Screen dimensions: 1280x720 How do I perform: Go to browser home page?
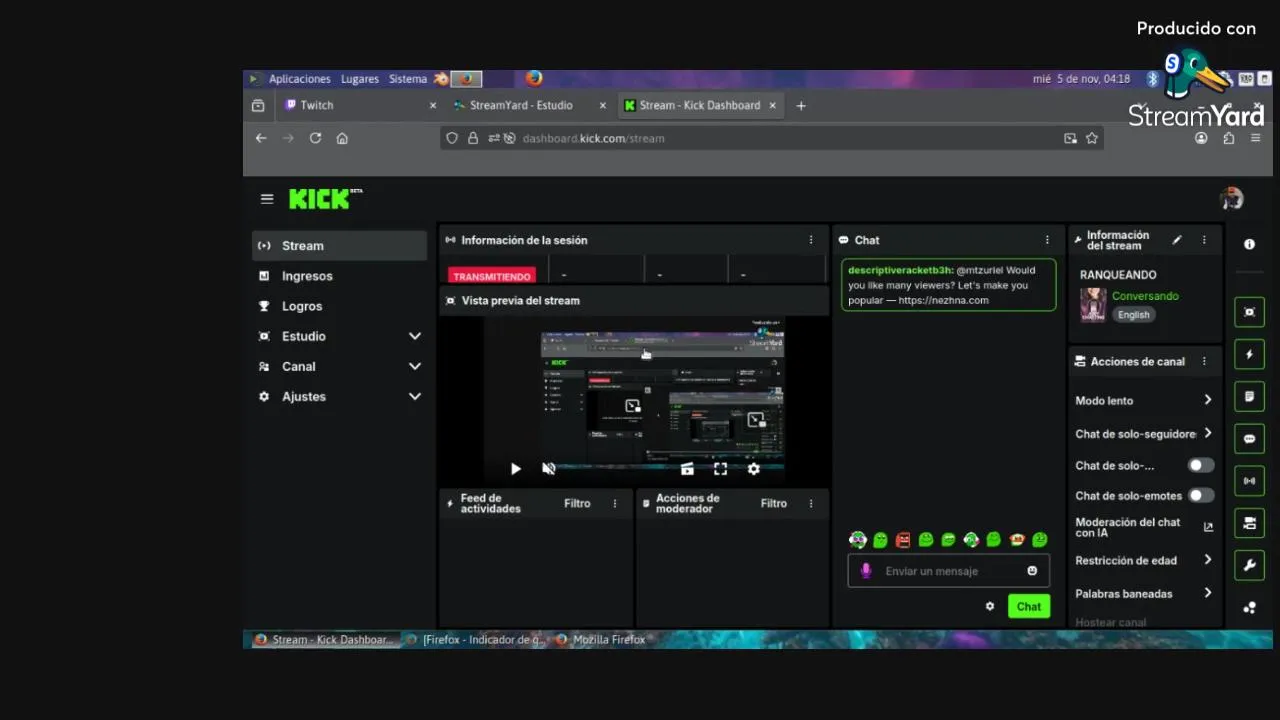(342, 138)
